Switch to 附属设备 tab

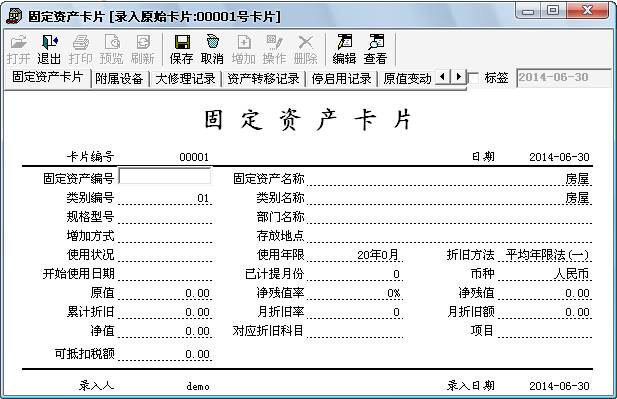click(119, 79)
